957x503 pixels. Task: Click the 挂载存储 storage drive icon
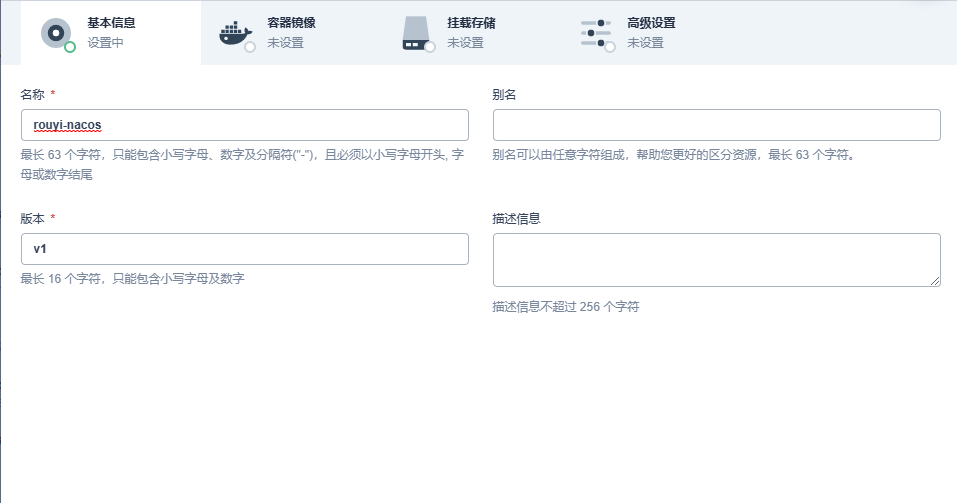[416, 31]
